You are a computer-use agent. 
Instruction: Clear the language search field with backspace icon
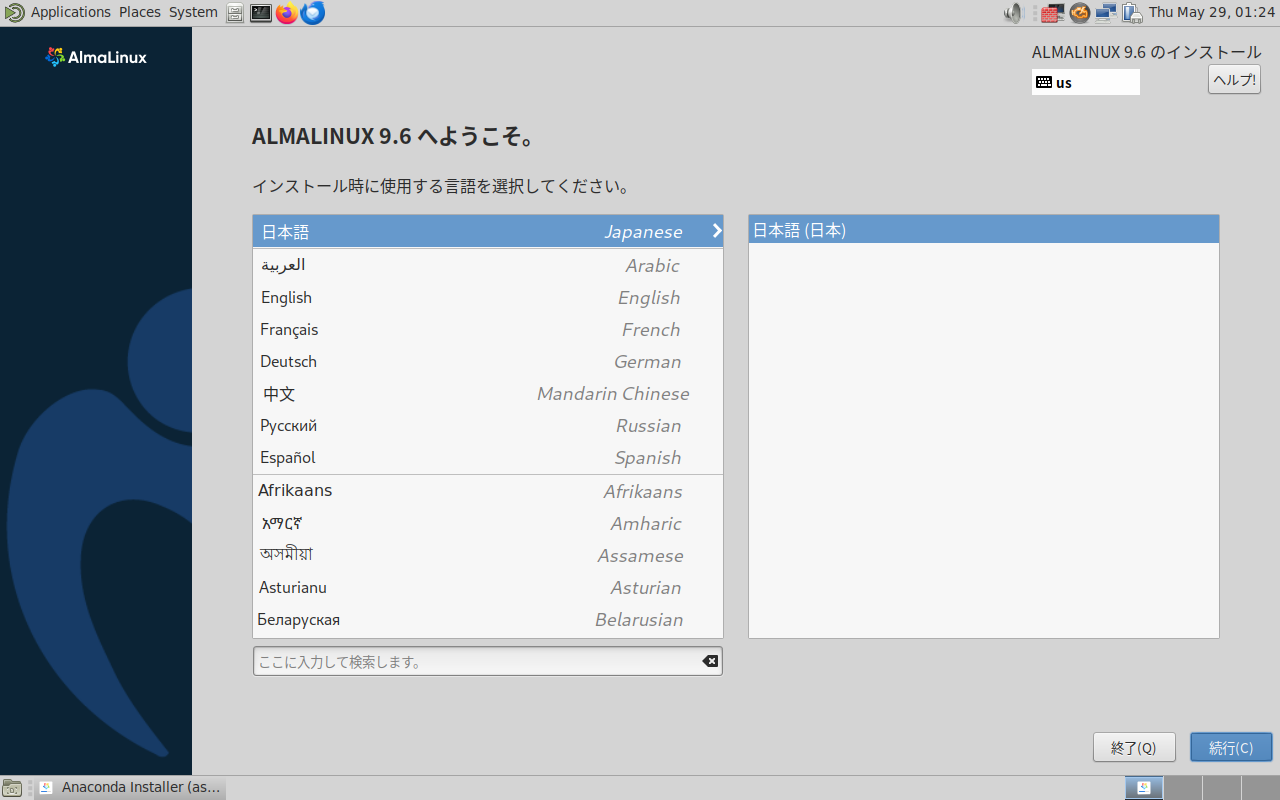point(710,661)
